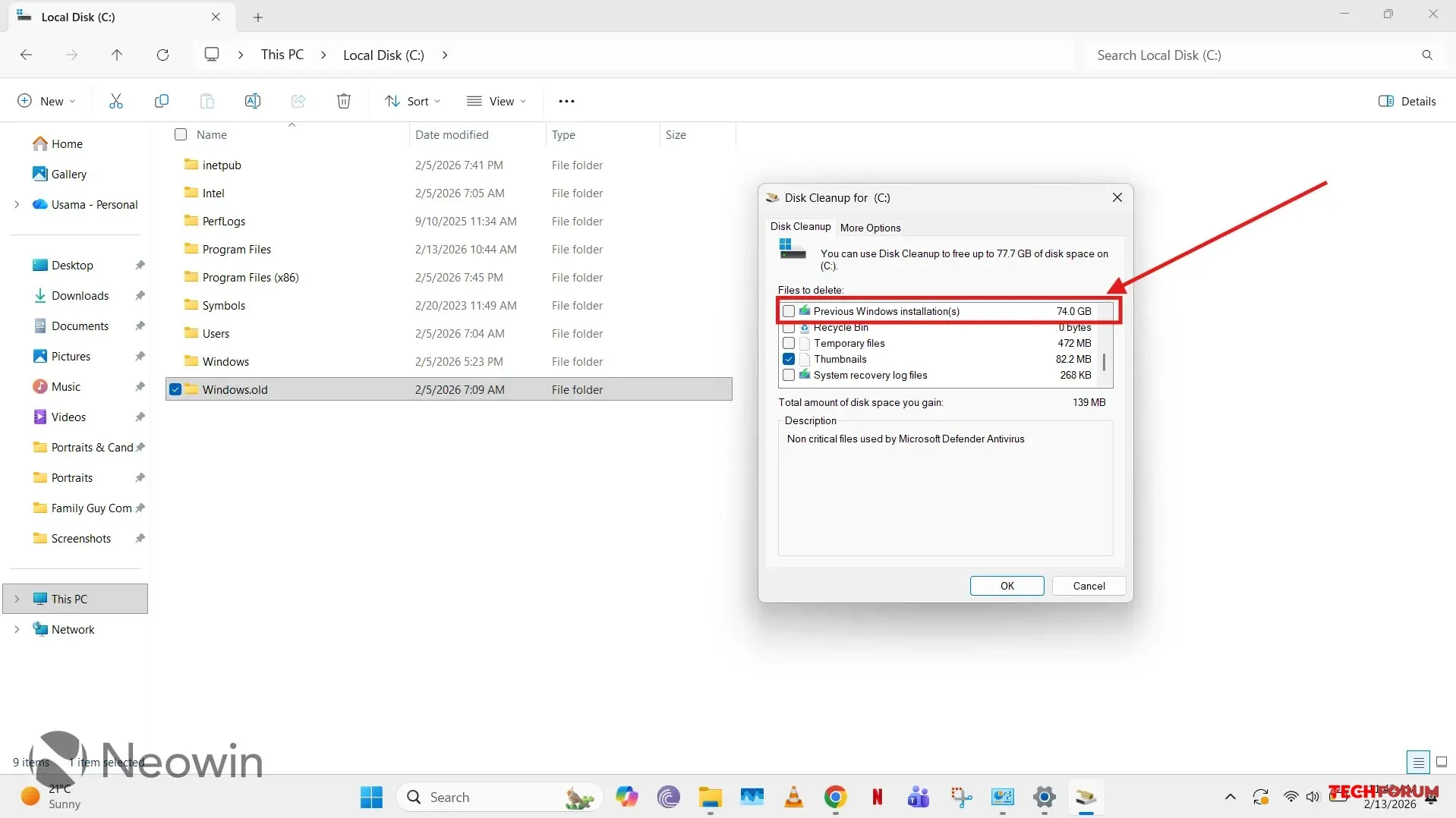Open the See more three-dots menu
The image size is (1456, 818).
pyautogui.click(x=566, y=101)
